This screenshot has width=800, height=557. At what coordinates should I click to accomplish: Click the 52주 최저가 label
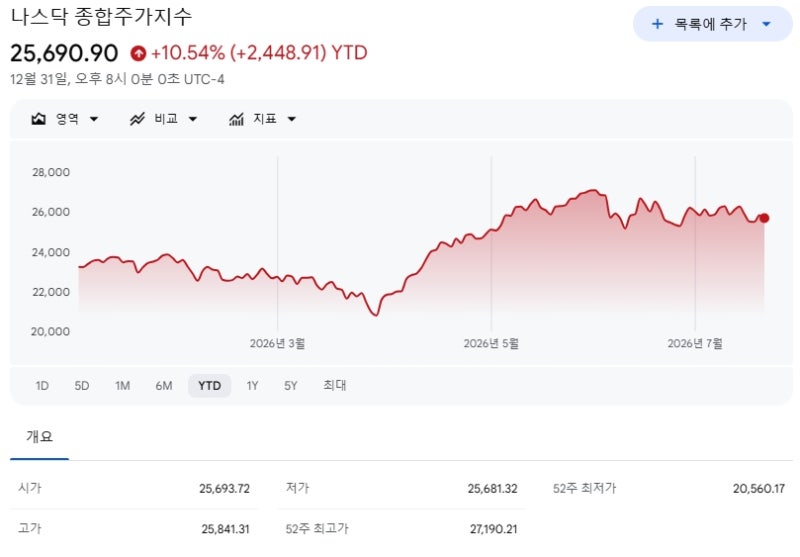(584, 488)
